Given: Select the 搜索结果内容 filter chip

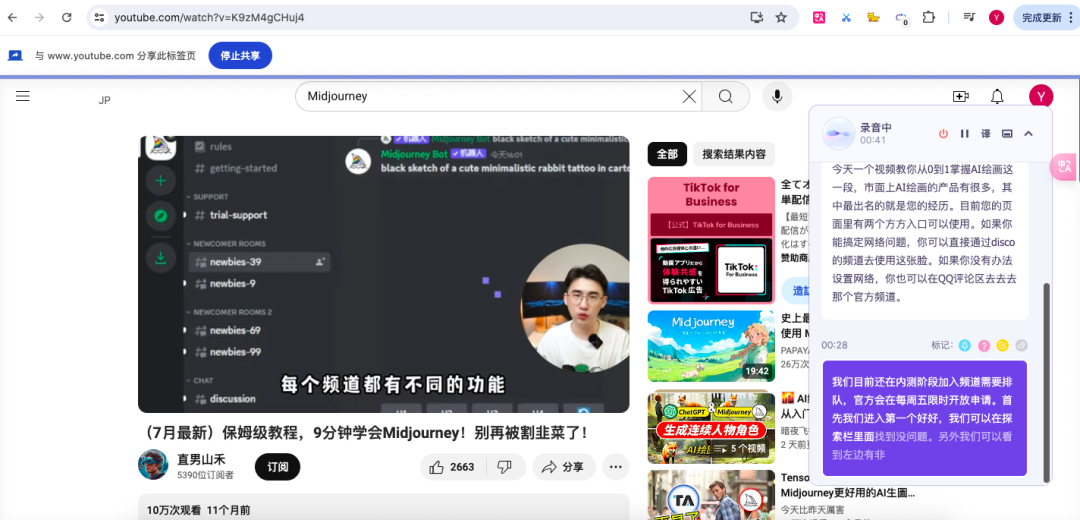Looking at the screenshot, I should pos(734,154).
